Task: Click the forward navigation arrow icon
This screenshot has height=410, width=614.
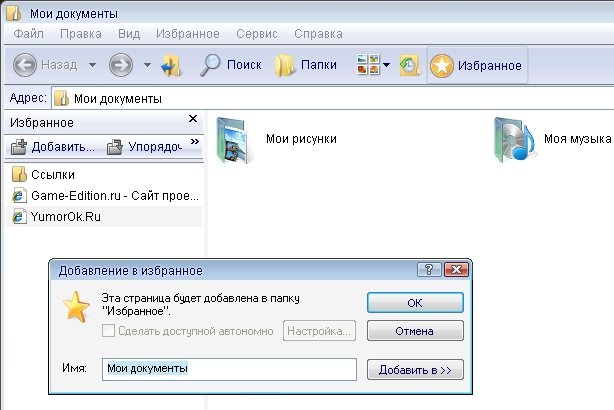Action: tap(121, 66)
